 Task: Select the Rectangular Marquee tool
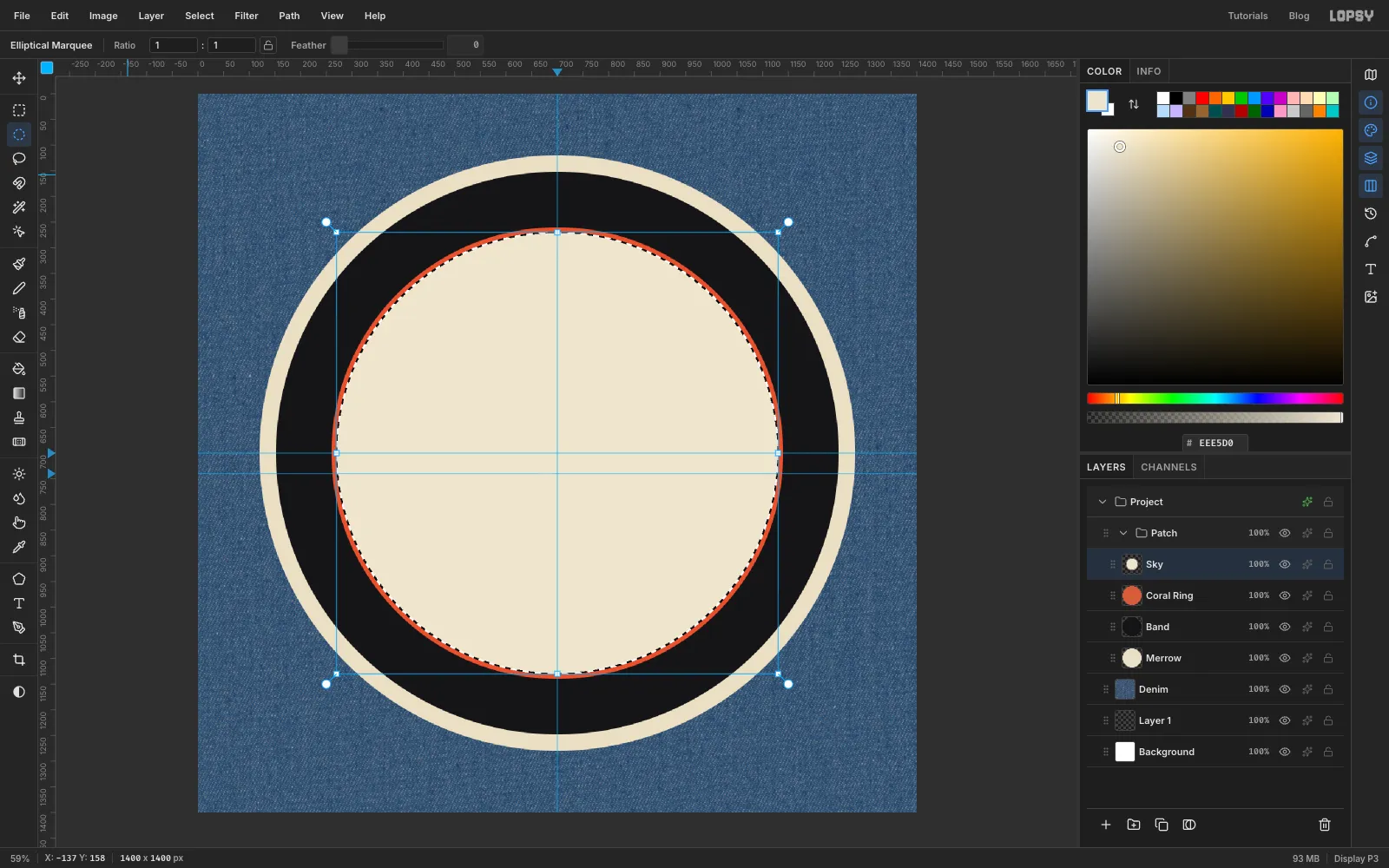19,110
